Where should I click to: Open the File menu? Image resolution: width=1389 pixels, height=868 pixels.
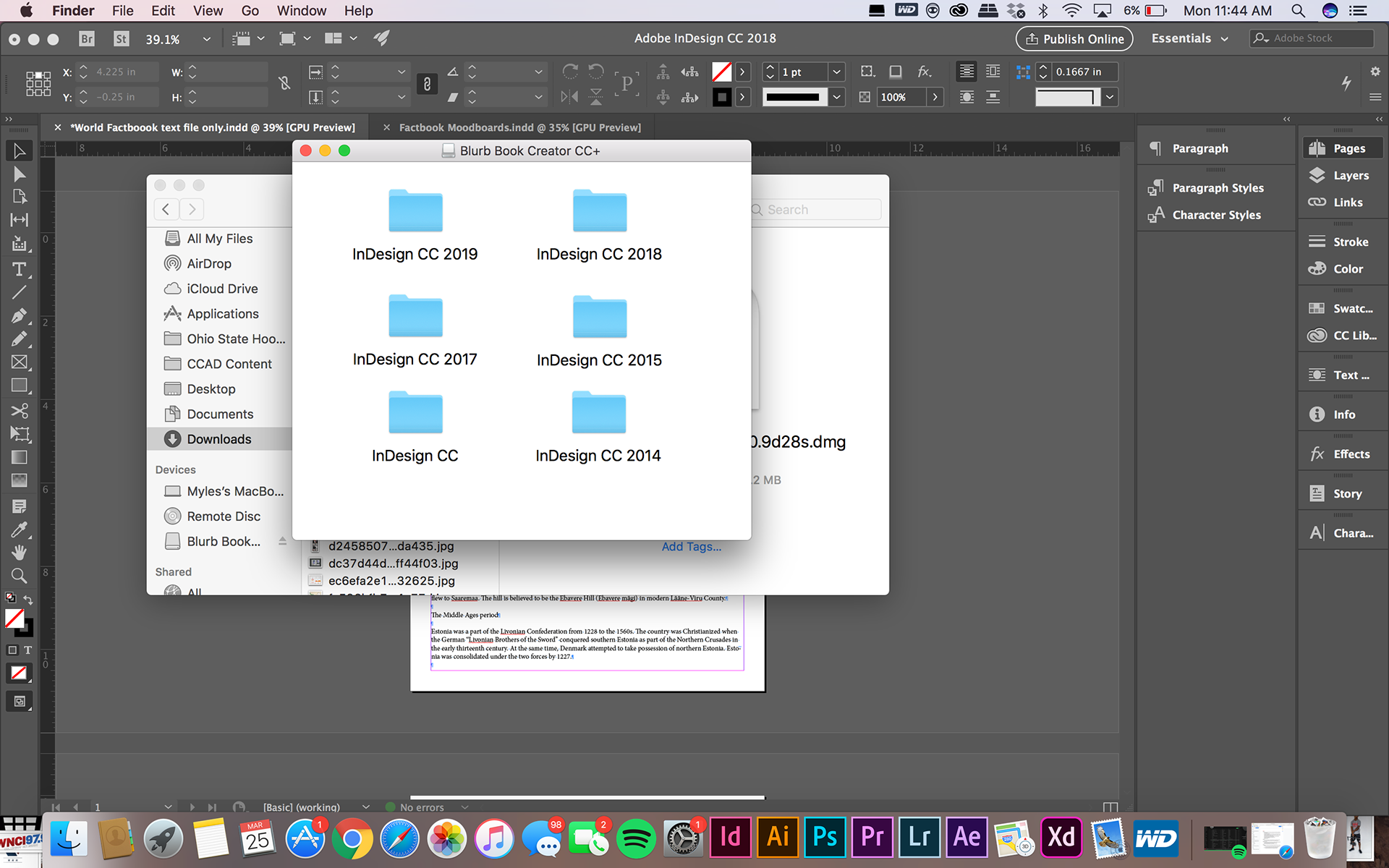point(122,11)
